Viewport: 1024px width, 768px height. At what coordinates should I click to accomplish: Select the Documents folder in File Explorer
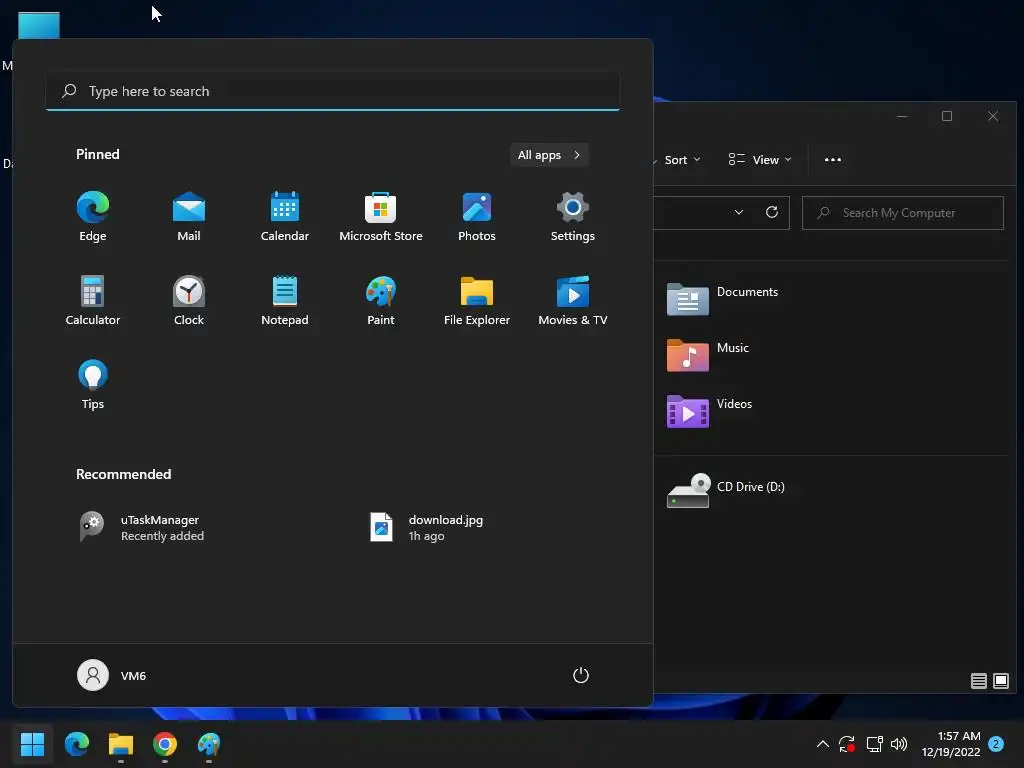(722, 299)
